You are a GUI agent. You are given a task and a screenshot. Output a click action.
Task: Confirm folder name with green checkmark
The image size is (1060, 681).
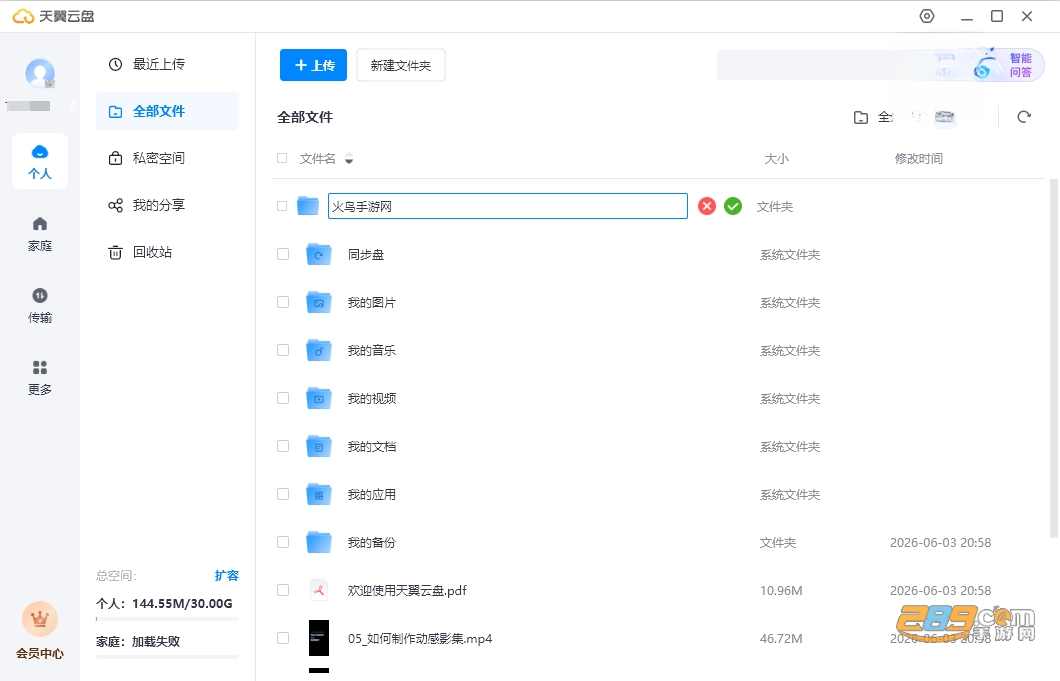click(733, 206)
